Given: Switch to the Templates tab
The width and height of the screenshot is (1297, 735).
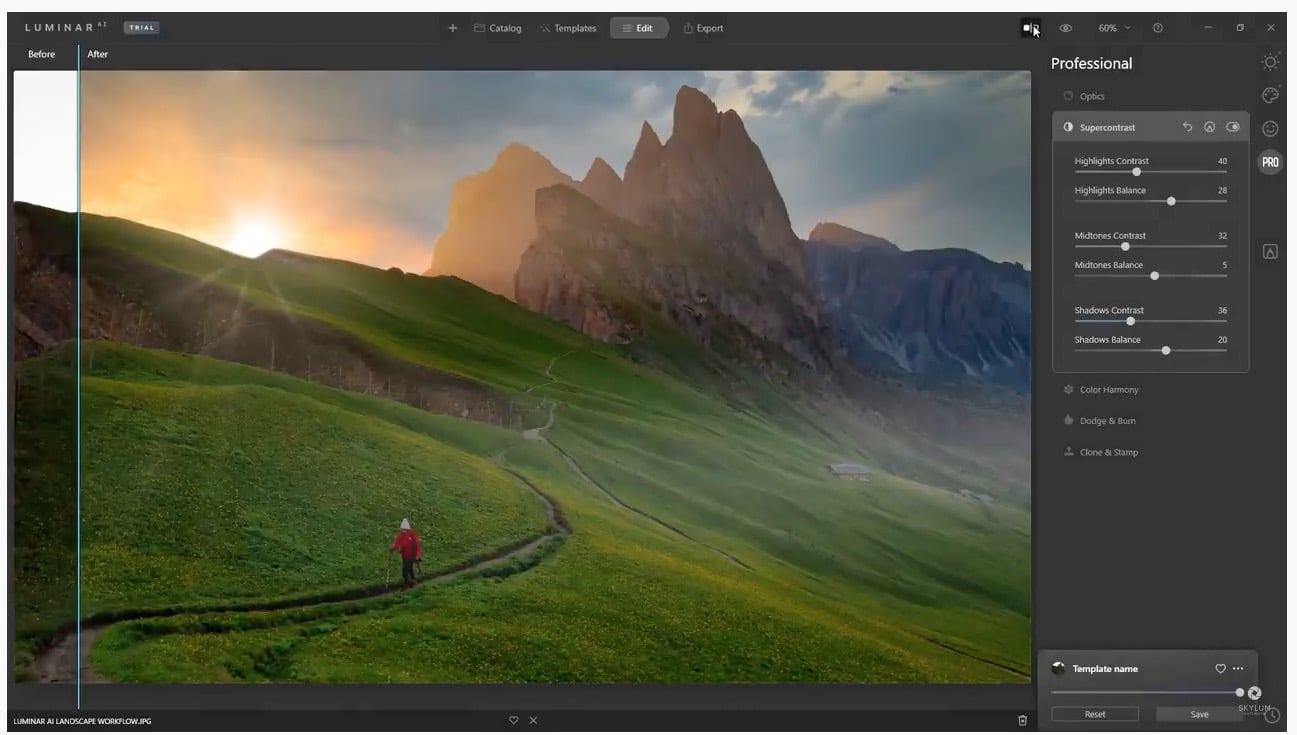Looking at the screenshot, I should [568, 28].
